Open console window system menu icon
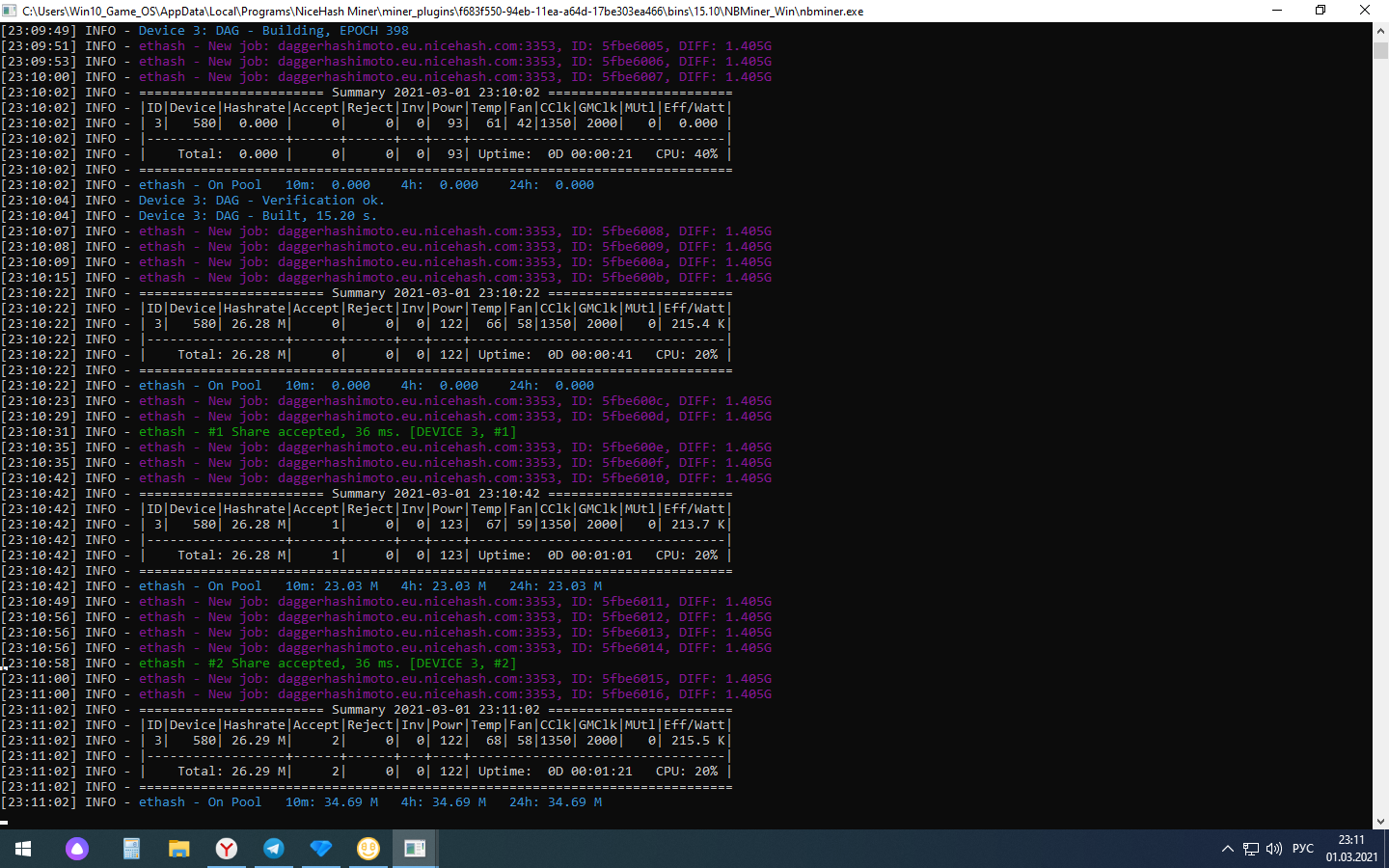This screenshot has width=1389, height=868. pos(11,11)
